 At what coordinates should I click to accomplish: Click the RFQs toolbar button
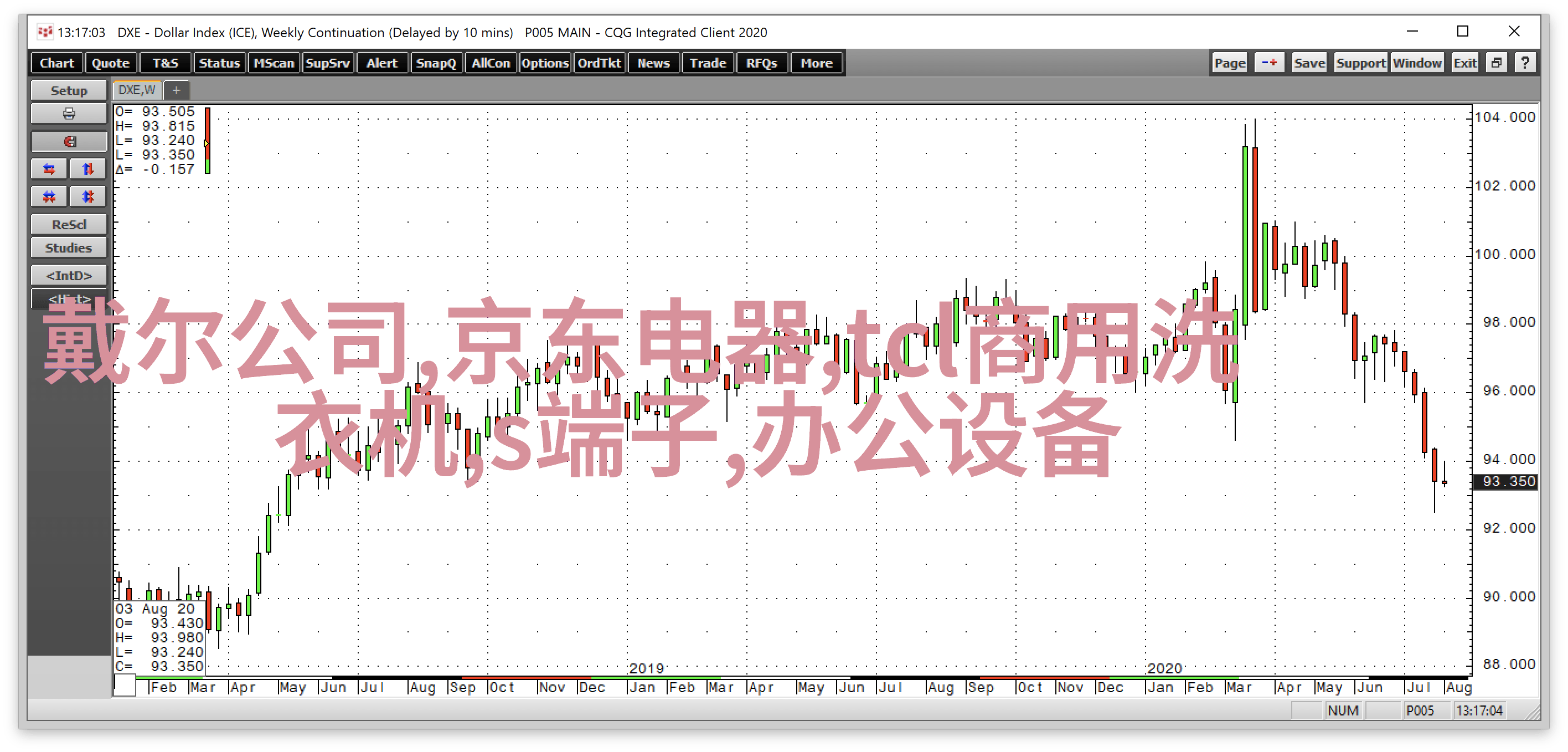(761, 63)
